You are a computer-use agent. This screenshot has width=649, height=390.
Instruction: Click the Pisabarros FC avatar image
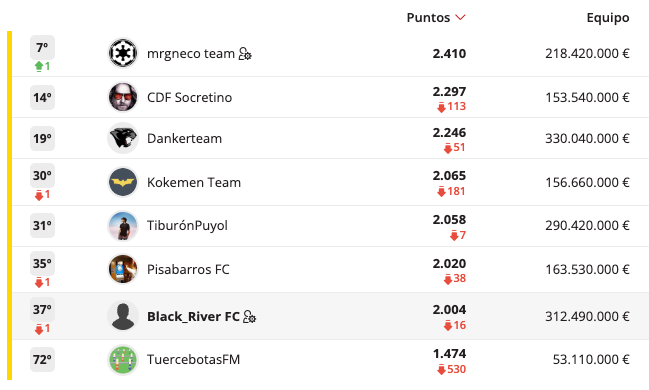123,269
